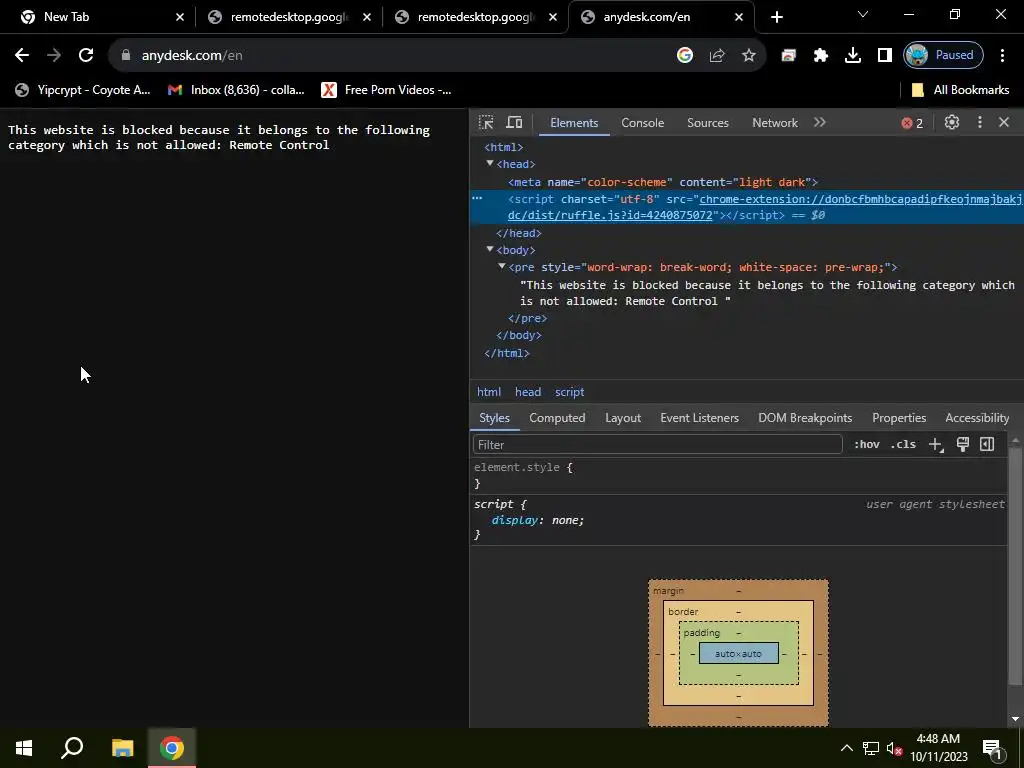Open the Sources tab

coord(707,123)
